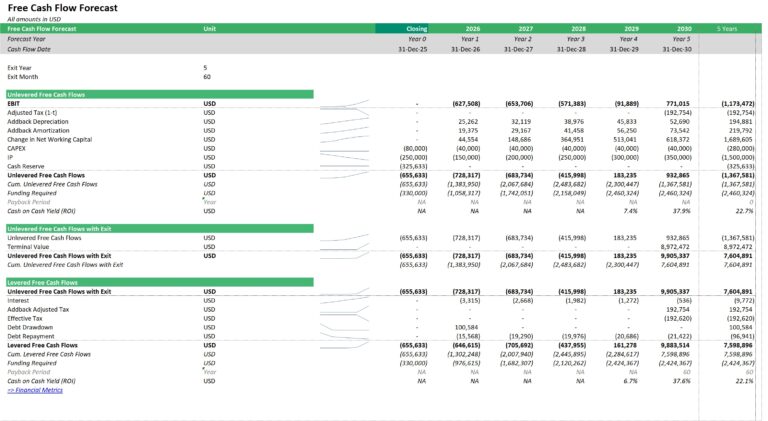Click Net Working Capital value 364,951 in 2028

click(574, 140)
